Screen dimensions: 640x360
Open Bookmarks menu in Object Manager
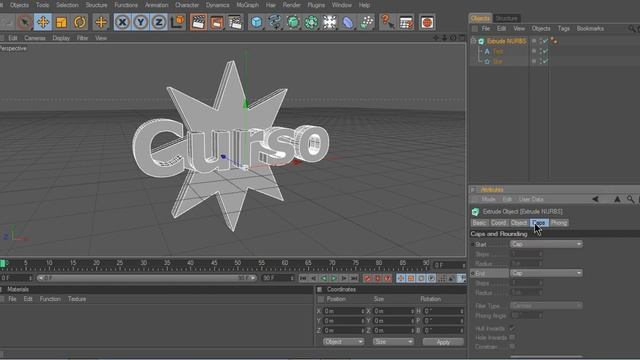(590, 29)
